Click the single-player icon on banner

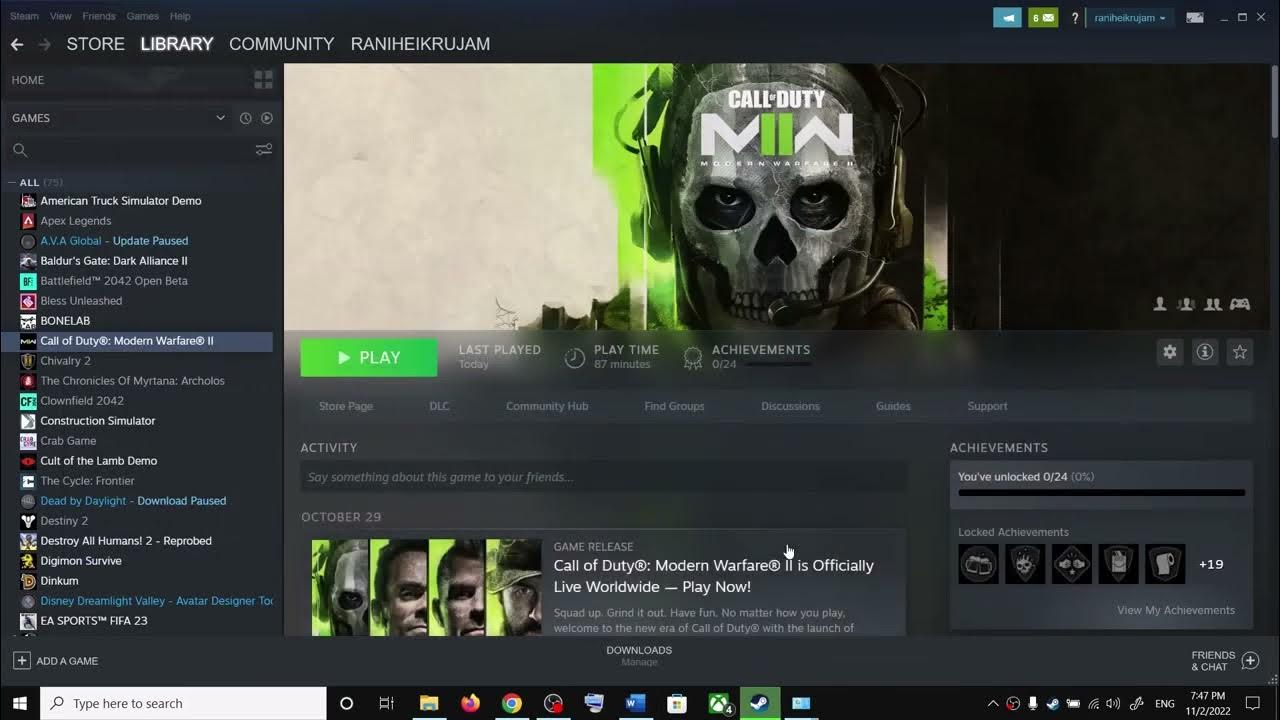click(1160, 304)
